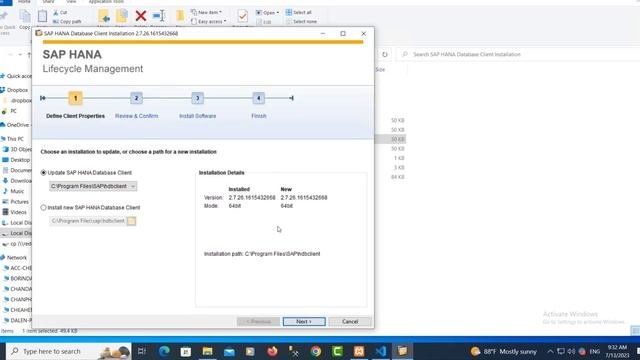Open Microsoft Edge from the taskbar

coord(164,351)
